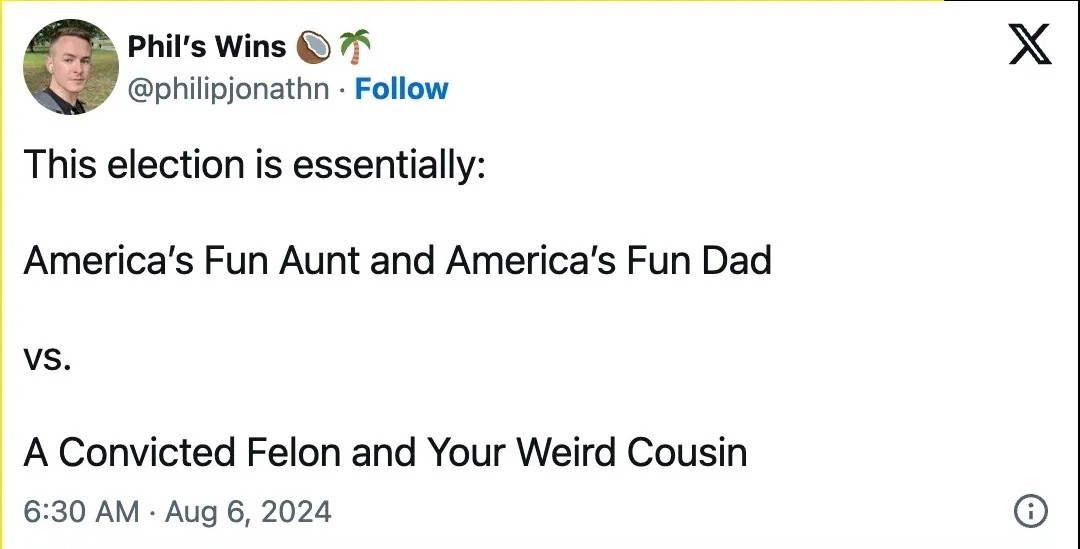The height and width of the screenshot is (549, 1080).
Task: Follow the account via Follow link
Action: pos(402,89)
